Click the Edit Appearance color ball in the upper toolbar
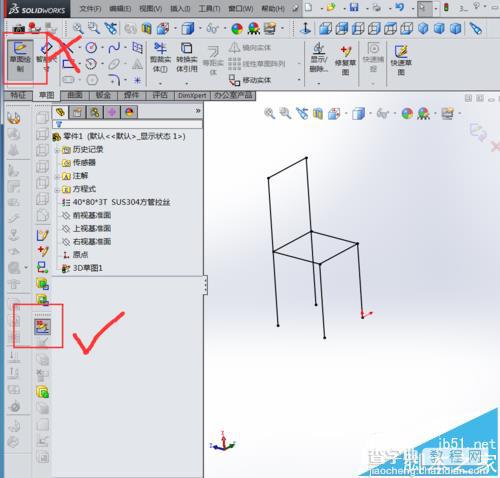Screen dimensions: 500x478 [x=237, y=29]
